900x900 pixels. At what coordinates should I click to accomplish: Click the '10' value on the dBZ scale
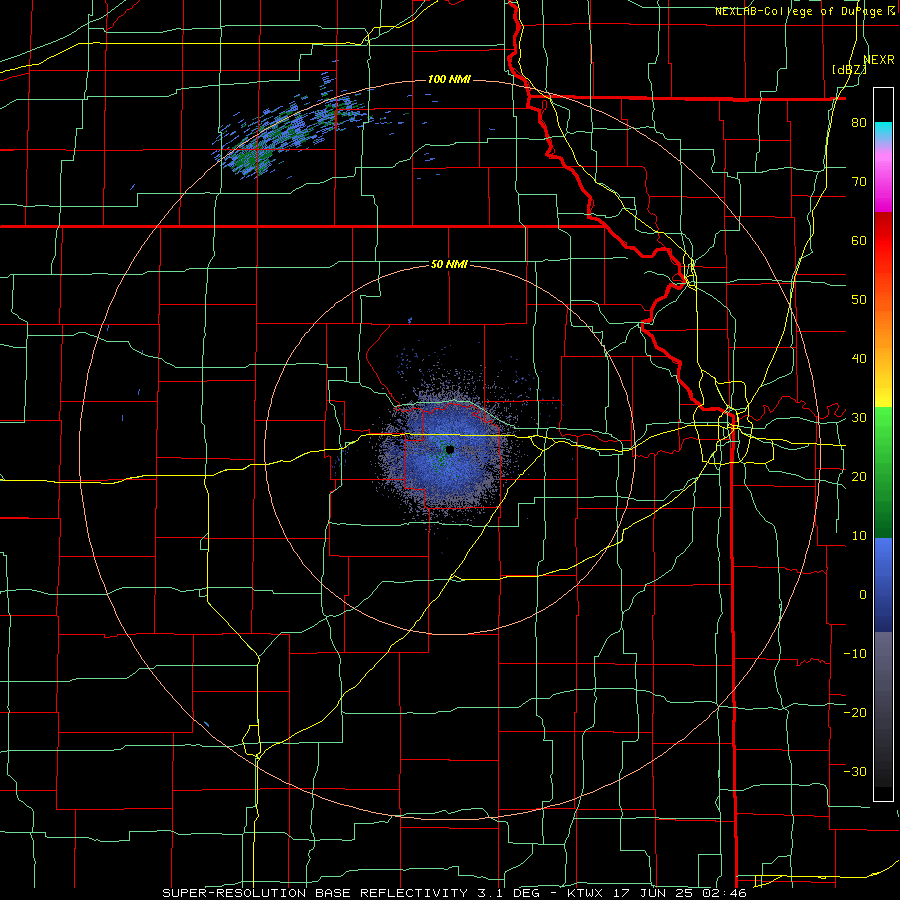click(x=859, y=536)
